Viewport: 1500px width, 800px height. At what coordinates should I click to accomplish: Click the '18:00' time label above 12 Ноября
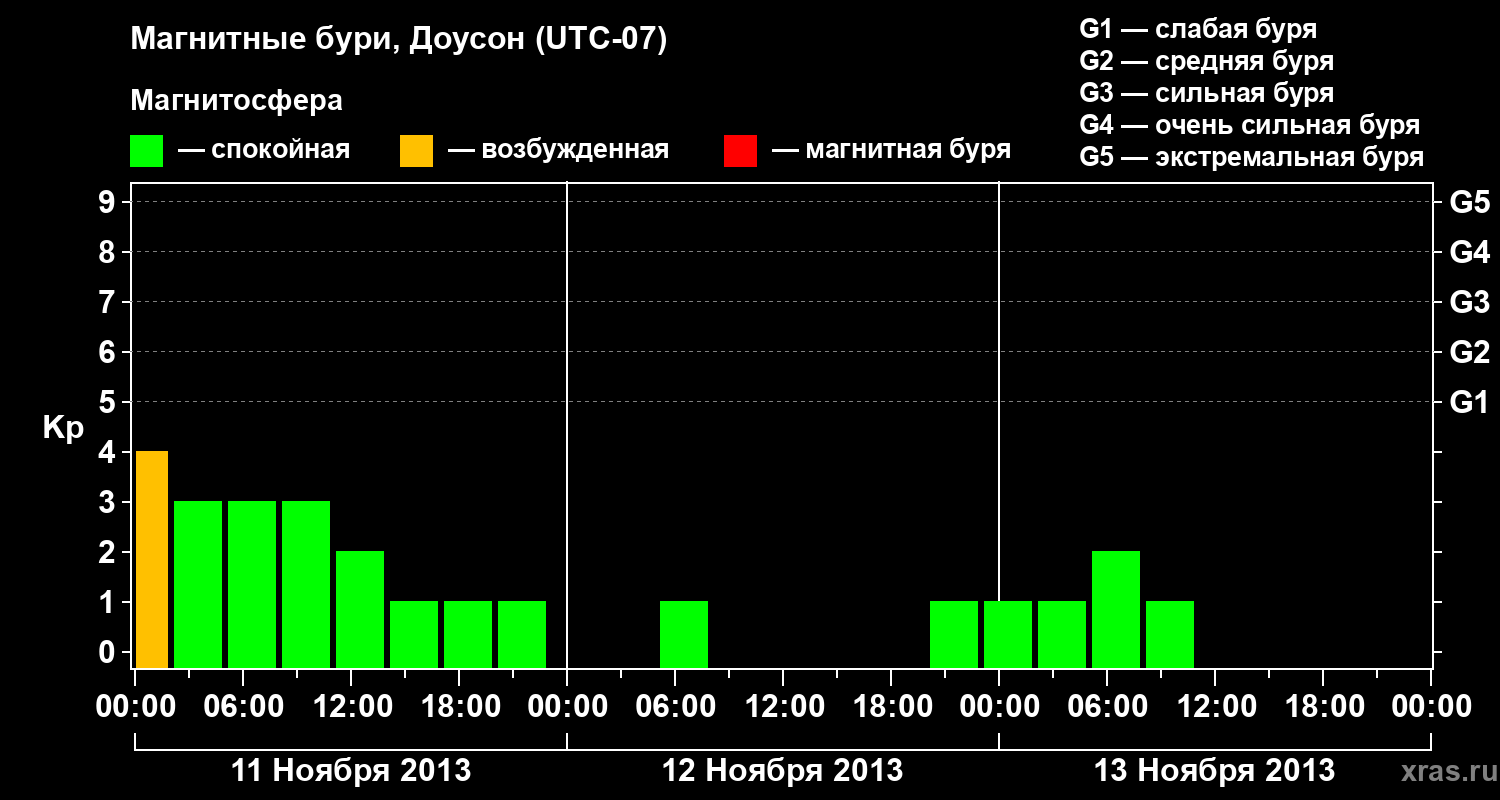[x=891, y=707]
